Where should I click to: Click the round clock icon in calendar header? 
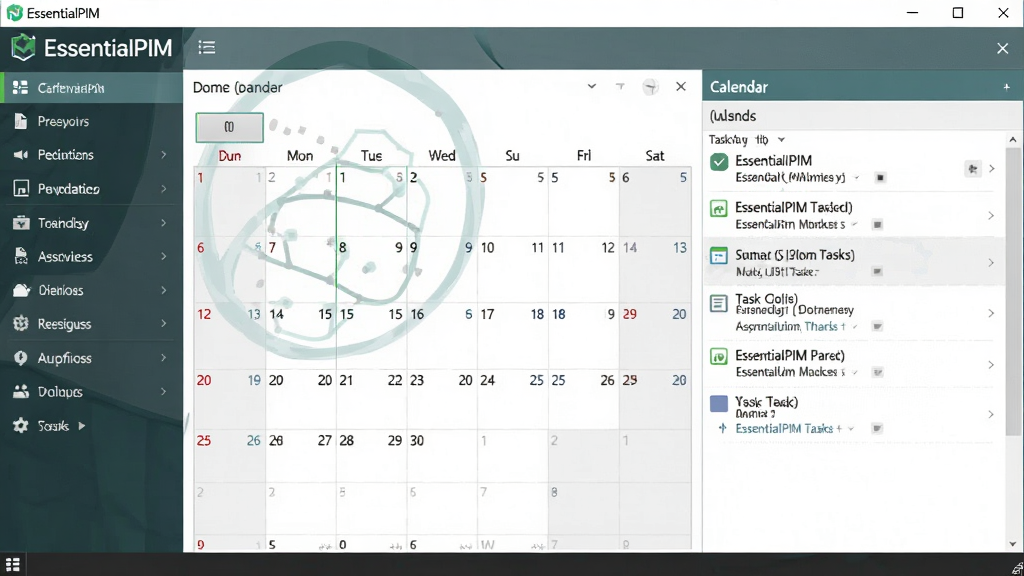650,87
